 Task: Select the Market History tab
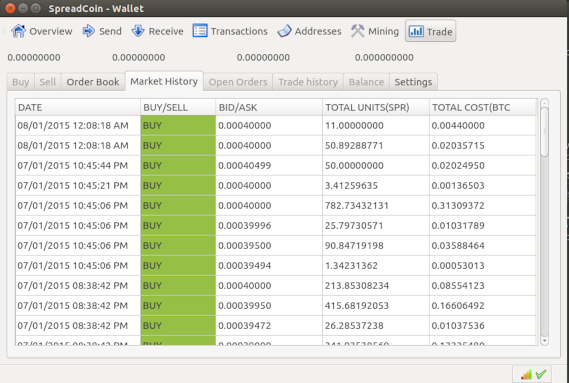point(164,81)
